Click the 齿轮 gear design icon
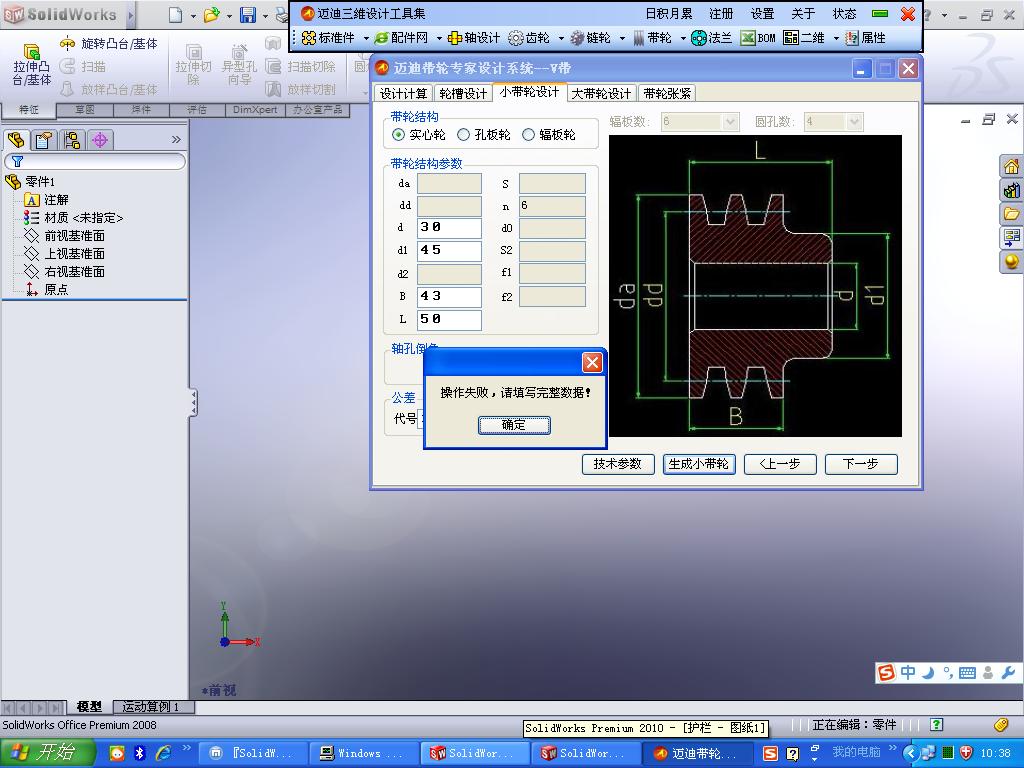The image size is (1024, 768). coord(516,38)
